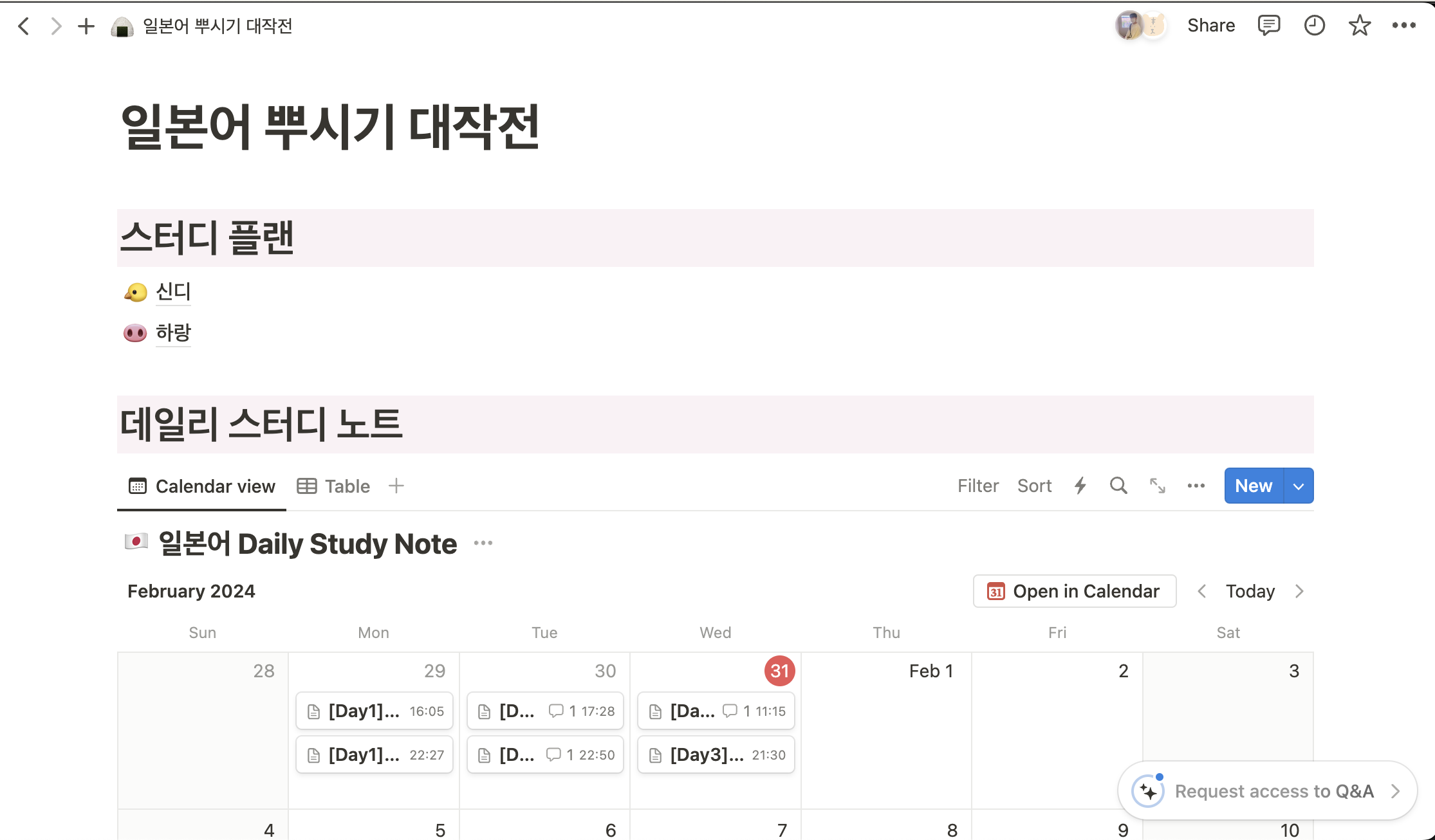Screen dimensions: 1435x840
Task: Open the 신디 subpage link
Action: (173, 292)
